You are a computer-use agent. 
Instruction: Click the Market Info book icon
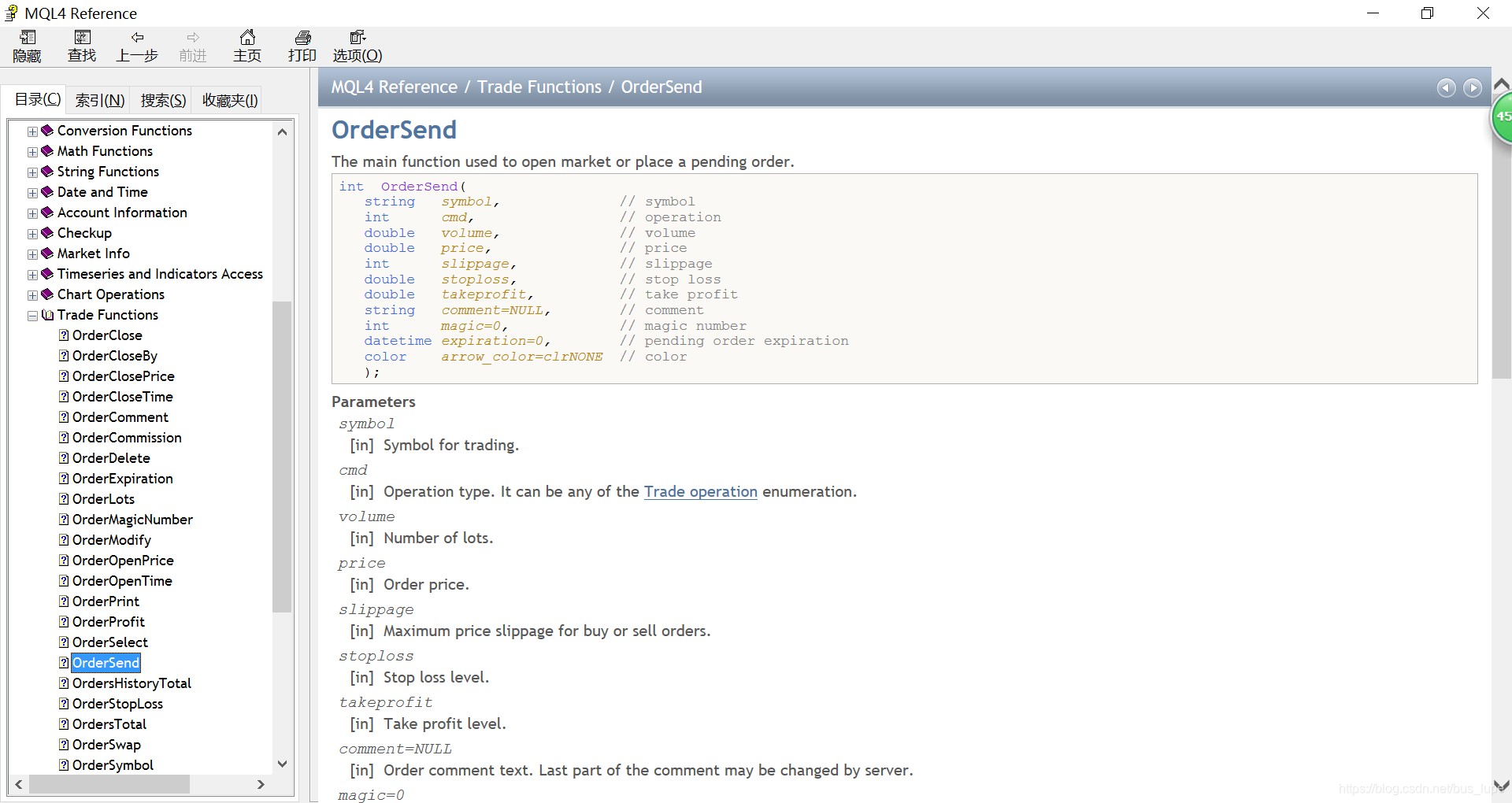click(47, 253)
